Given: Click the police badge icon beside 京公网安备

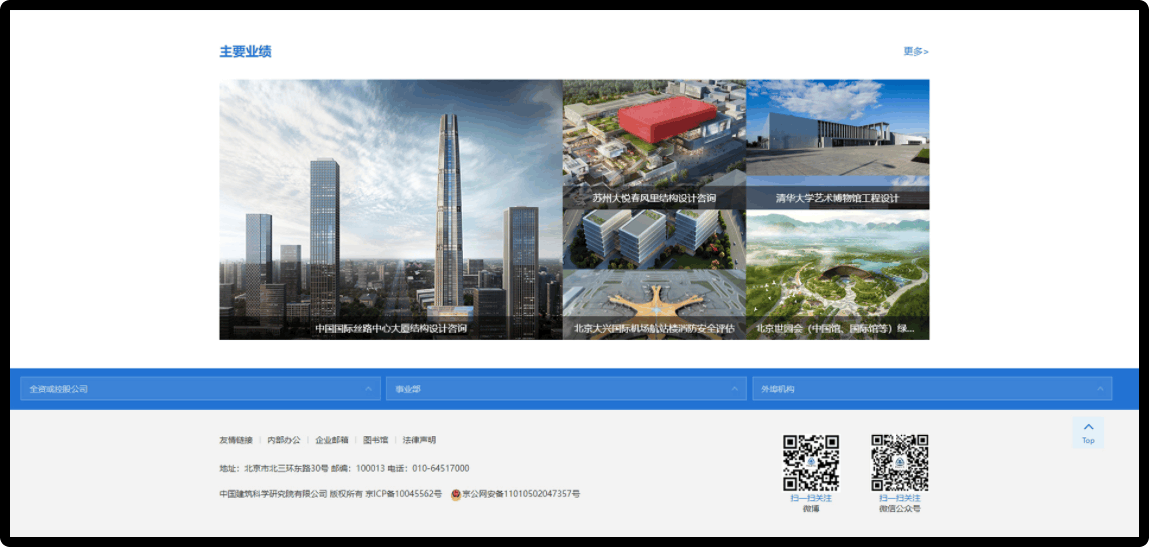Looking at the screenshot, I should [x=456, y=494].
